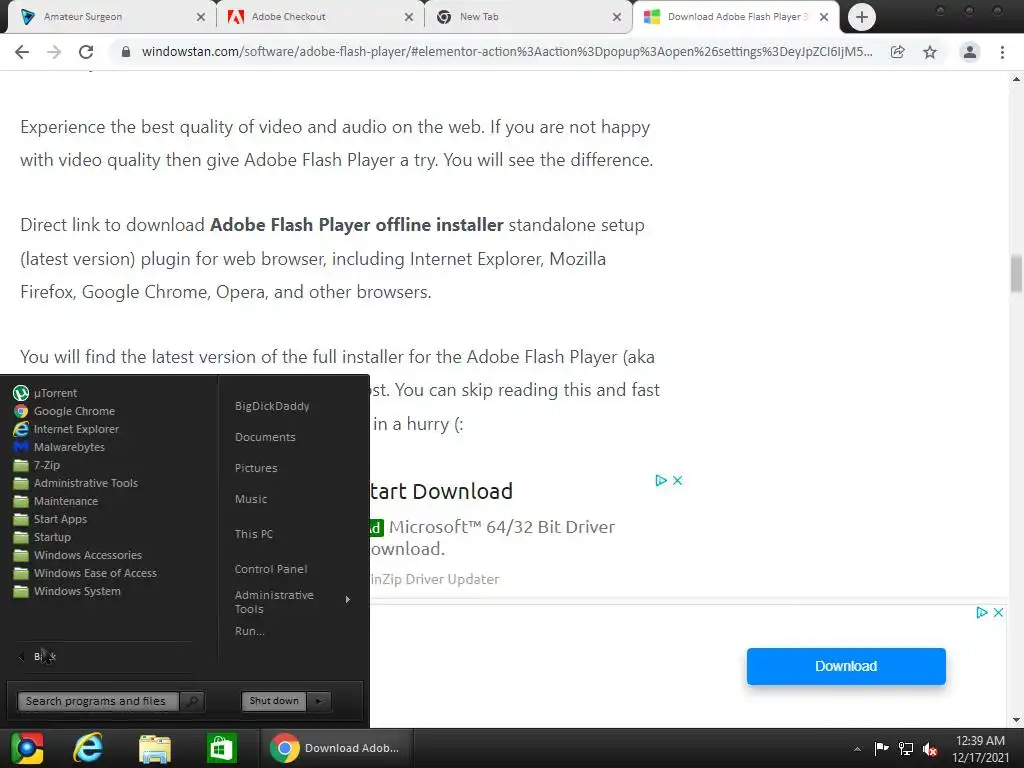The height and width of the screenshot is (768, 1024).
Task: Close the bottom banner ad with X
Action: click(x=999, y=613)
